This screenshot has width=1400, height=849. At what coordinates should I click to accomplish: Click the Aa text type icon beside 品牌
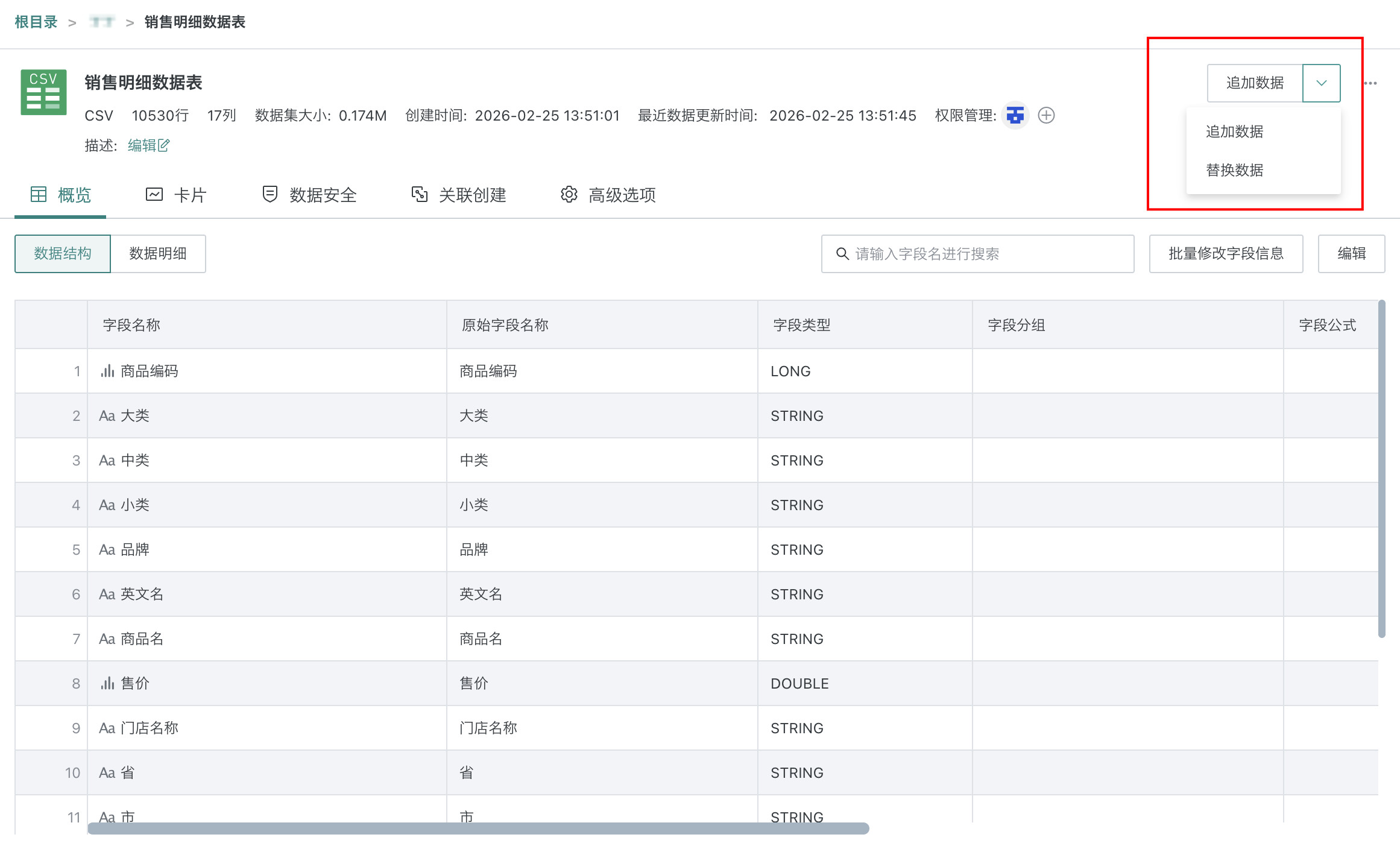tap(107, 550)
